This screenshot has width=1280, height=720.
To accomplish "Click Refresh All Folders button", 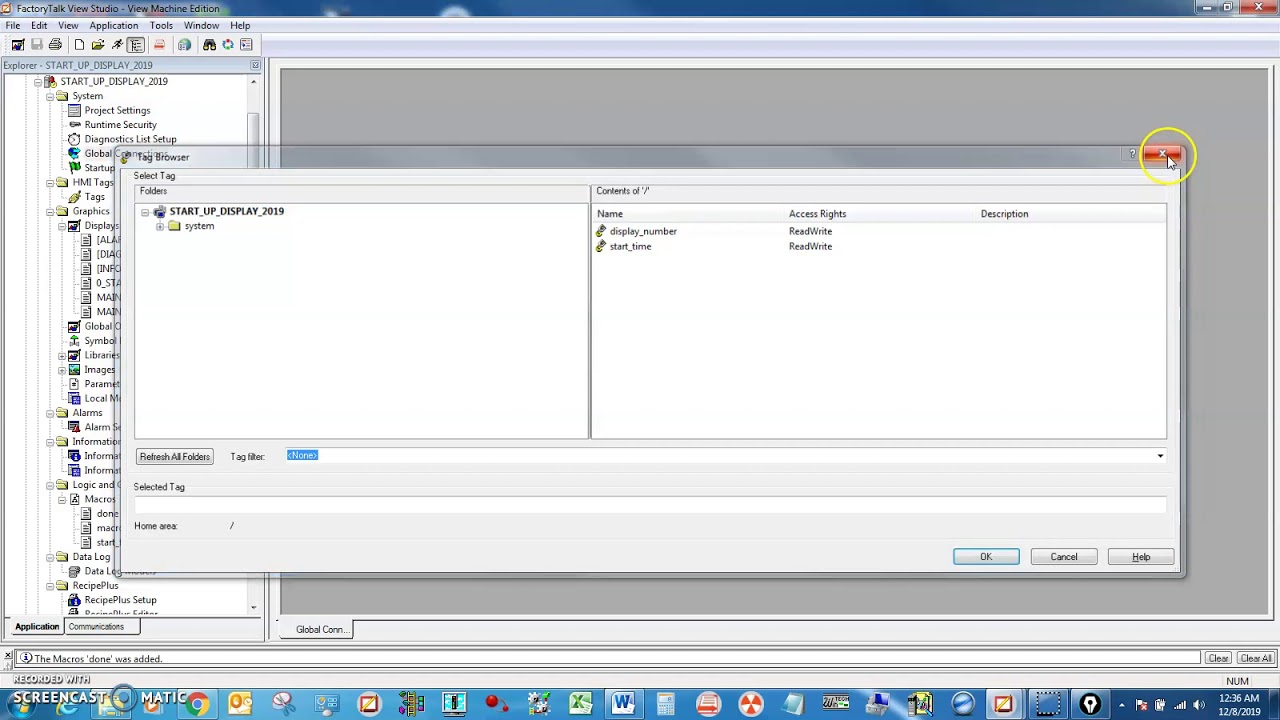I will [x=175, y=457].
